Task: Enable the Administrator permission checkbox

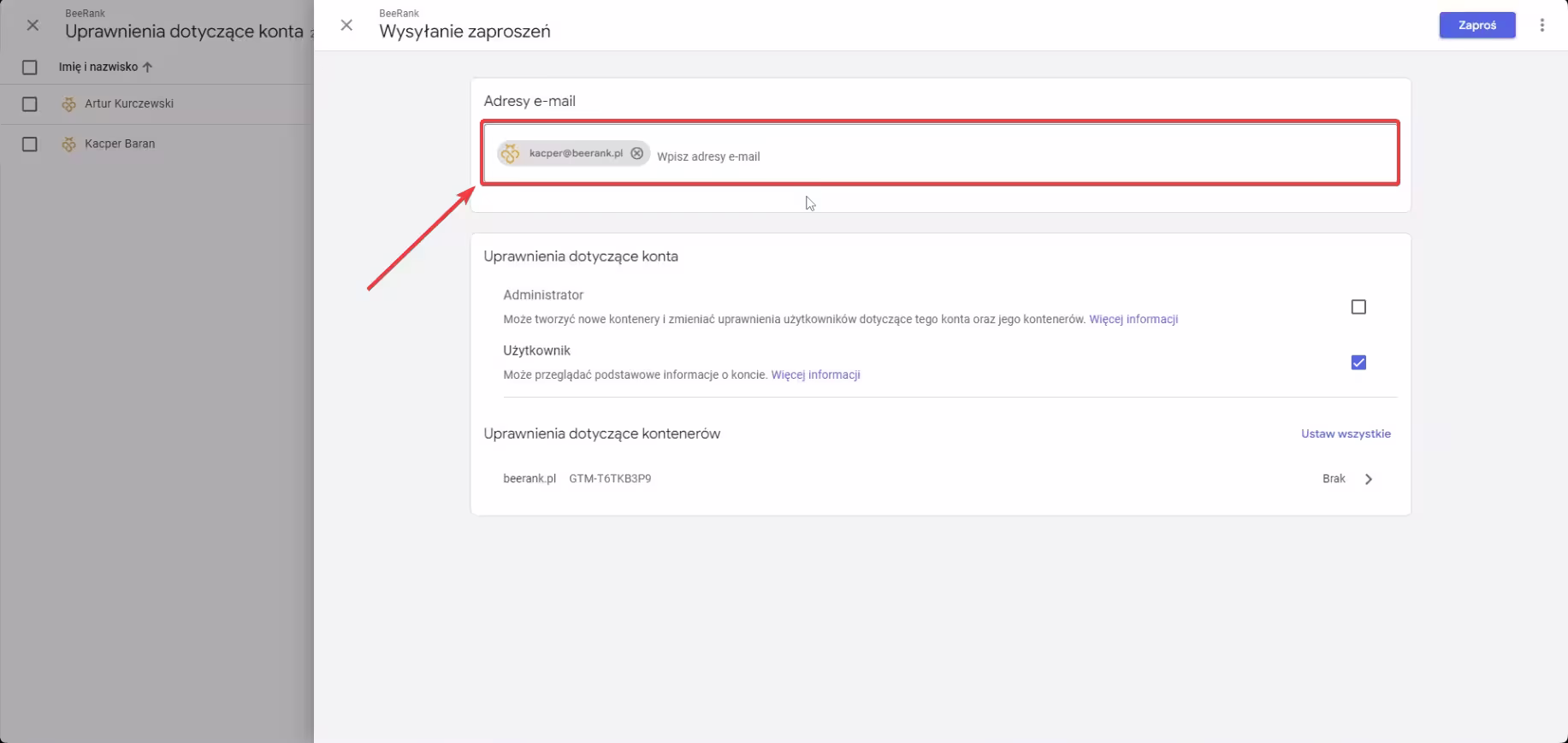Action: [1358, 307]
